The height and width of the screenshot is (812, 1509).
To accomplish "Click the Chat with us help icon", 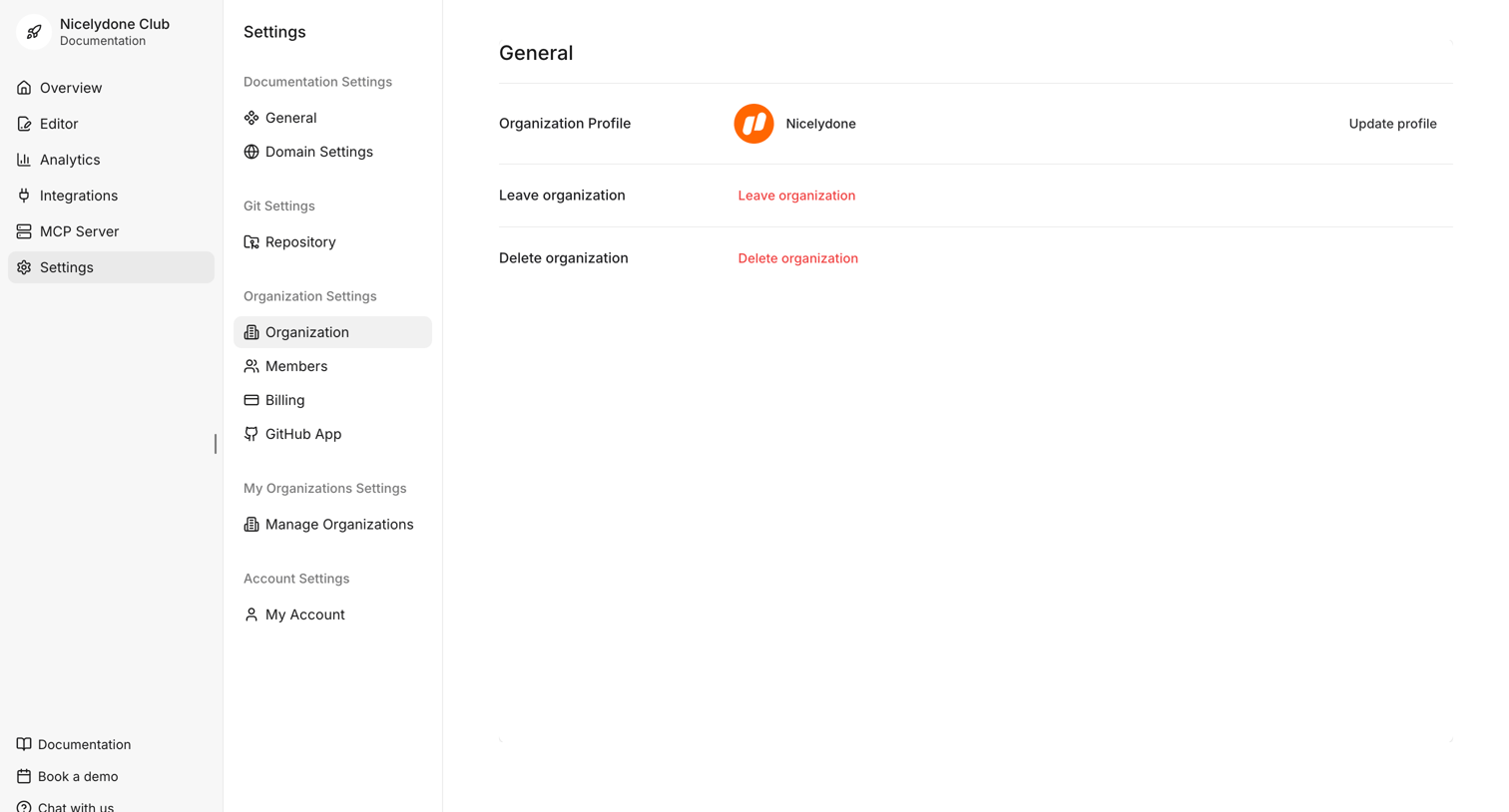I will click(24, 806).
